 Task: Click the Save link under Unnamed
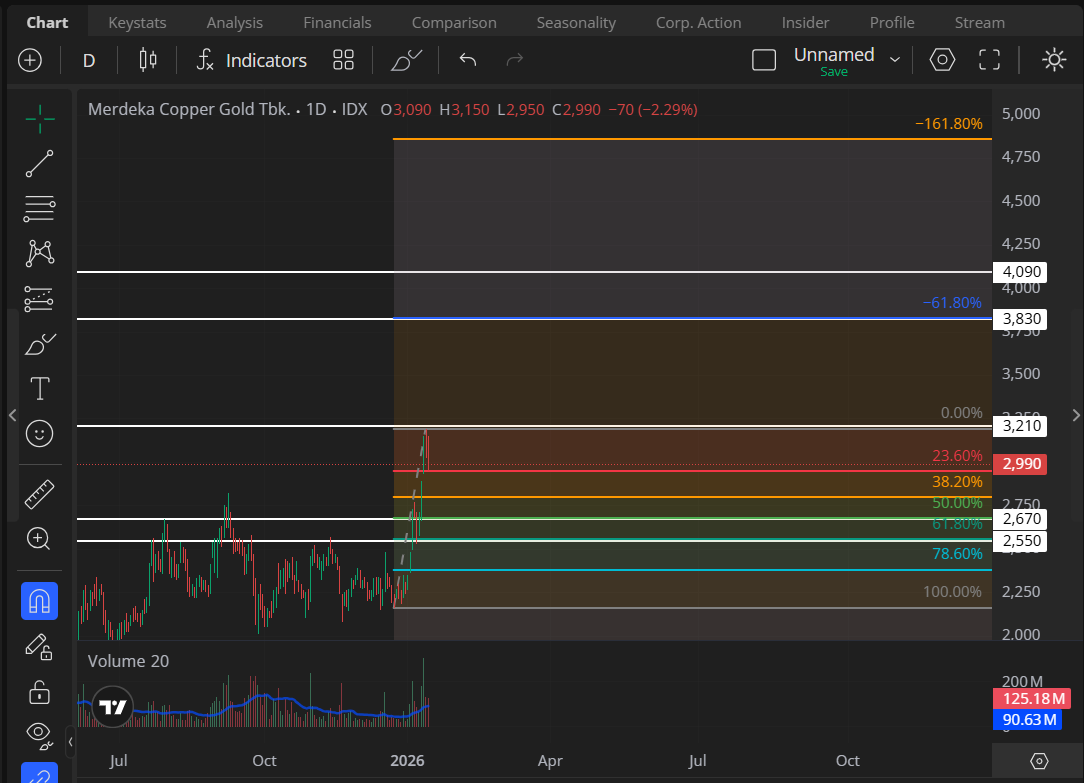(833, 72)
